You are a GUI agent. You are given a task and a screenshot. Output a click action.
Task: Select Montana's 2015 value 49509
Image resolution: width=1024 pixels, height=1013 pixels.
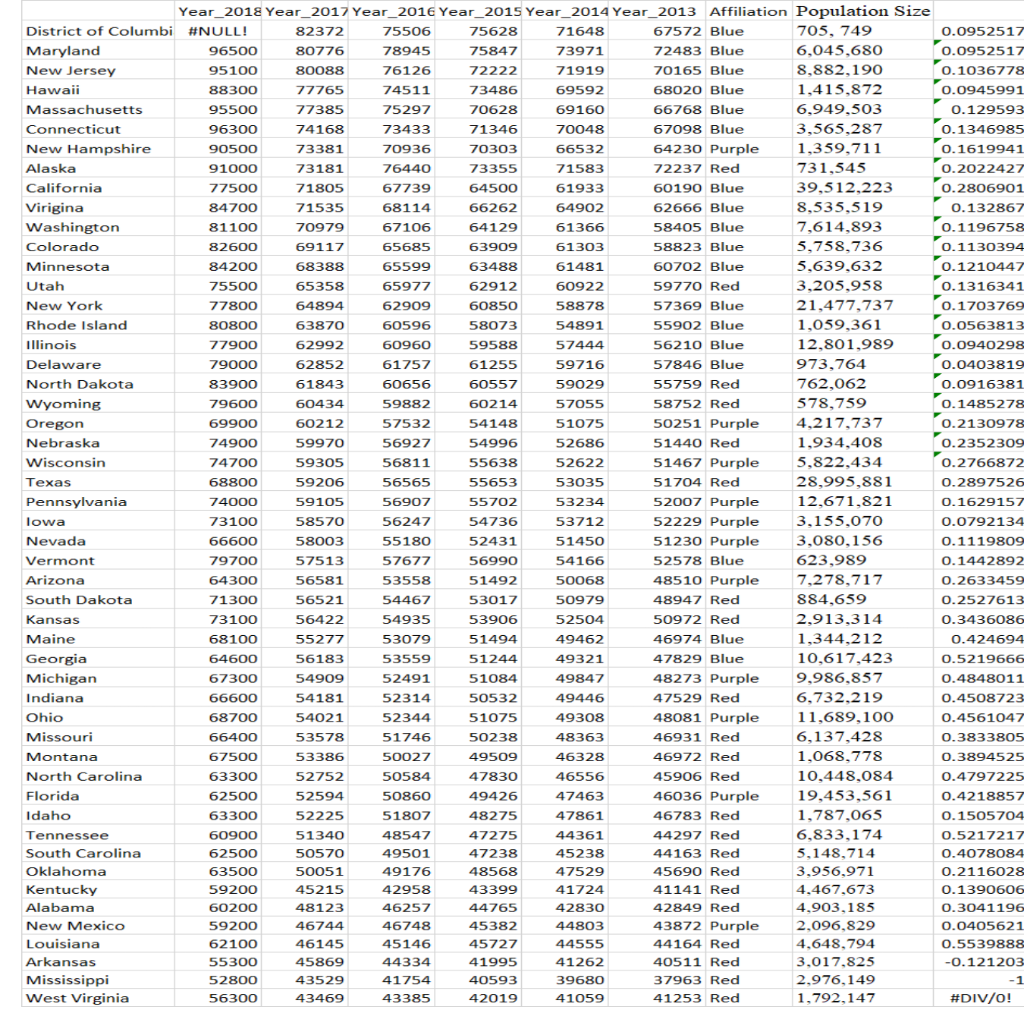479,756
